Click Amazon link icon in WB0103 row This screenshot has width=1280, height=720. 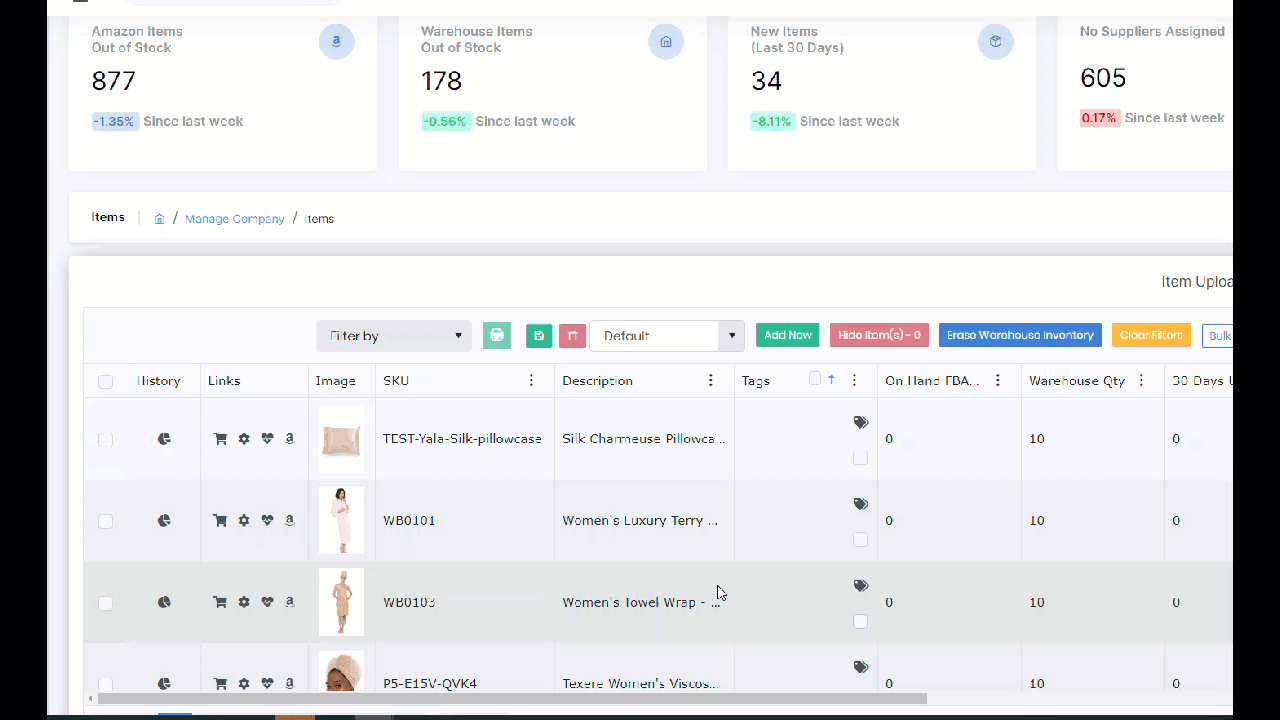290,602
